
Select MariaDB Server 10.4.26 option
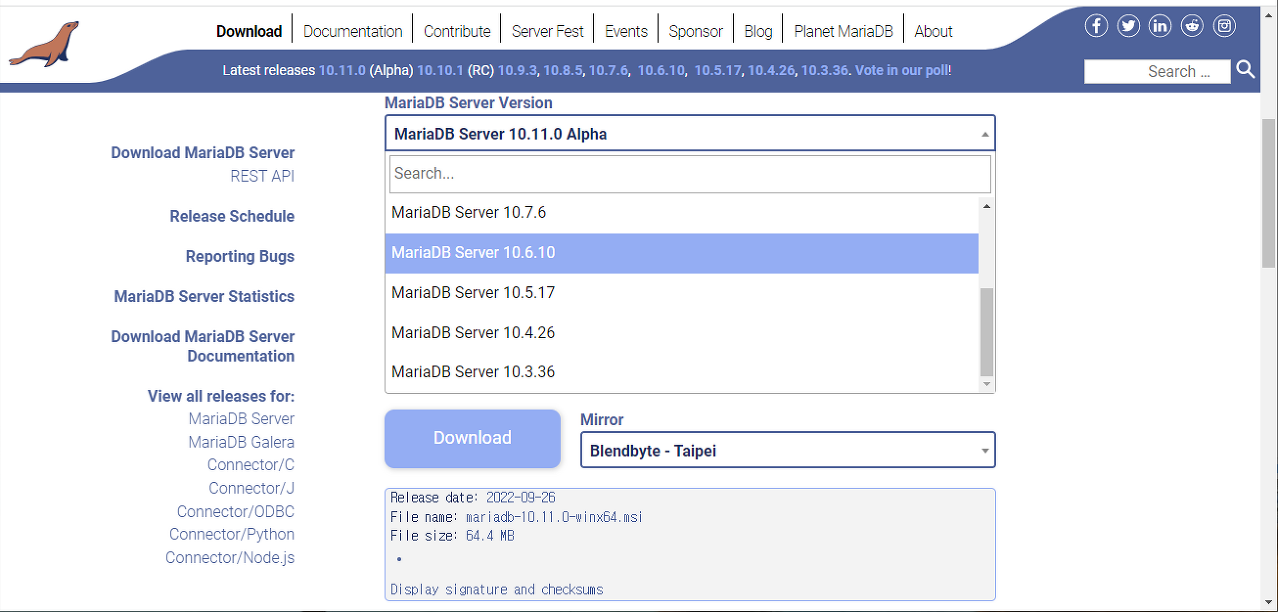682,332
